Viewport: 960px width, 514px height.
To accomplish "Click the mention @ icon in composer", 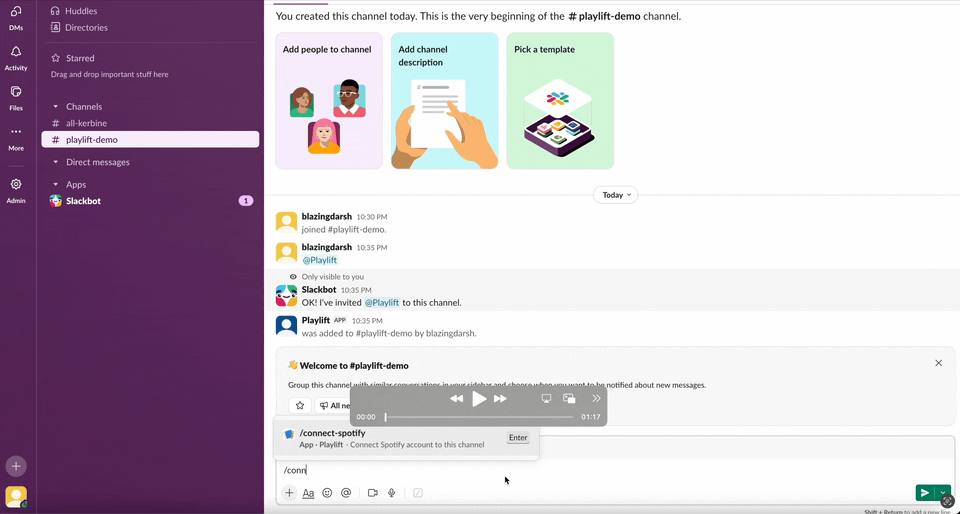I will tap(346, 493).
